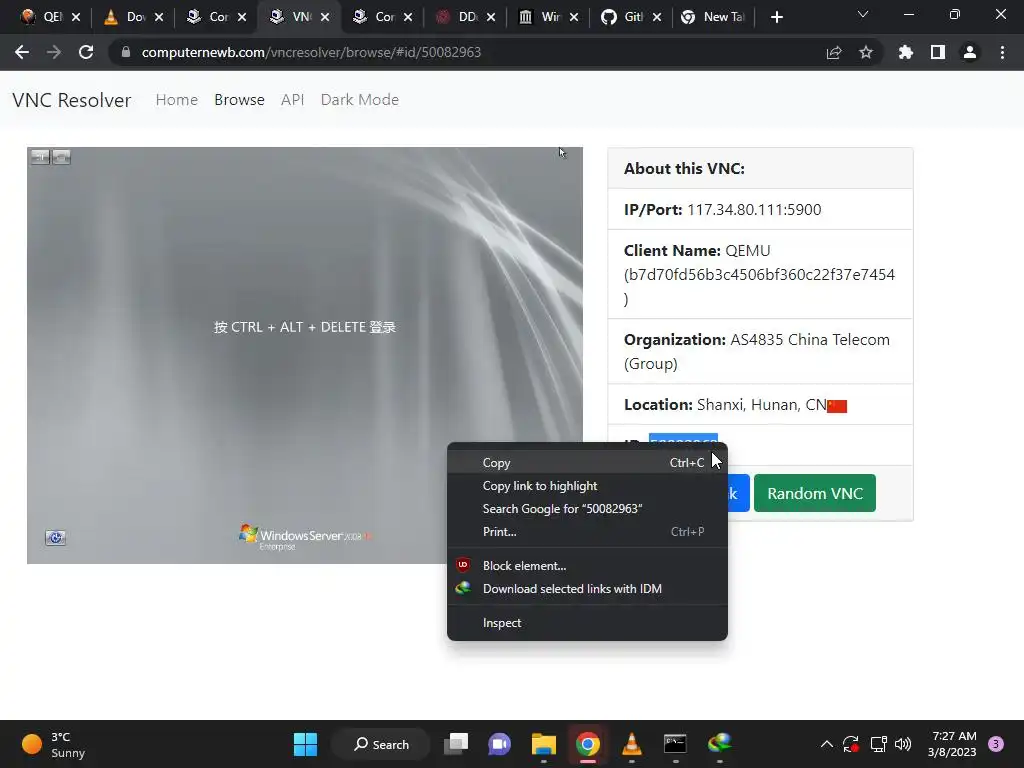Open the Browse nav link

tap(239, 99)
